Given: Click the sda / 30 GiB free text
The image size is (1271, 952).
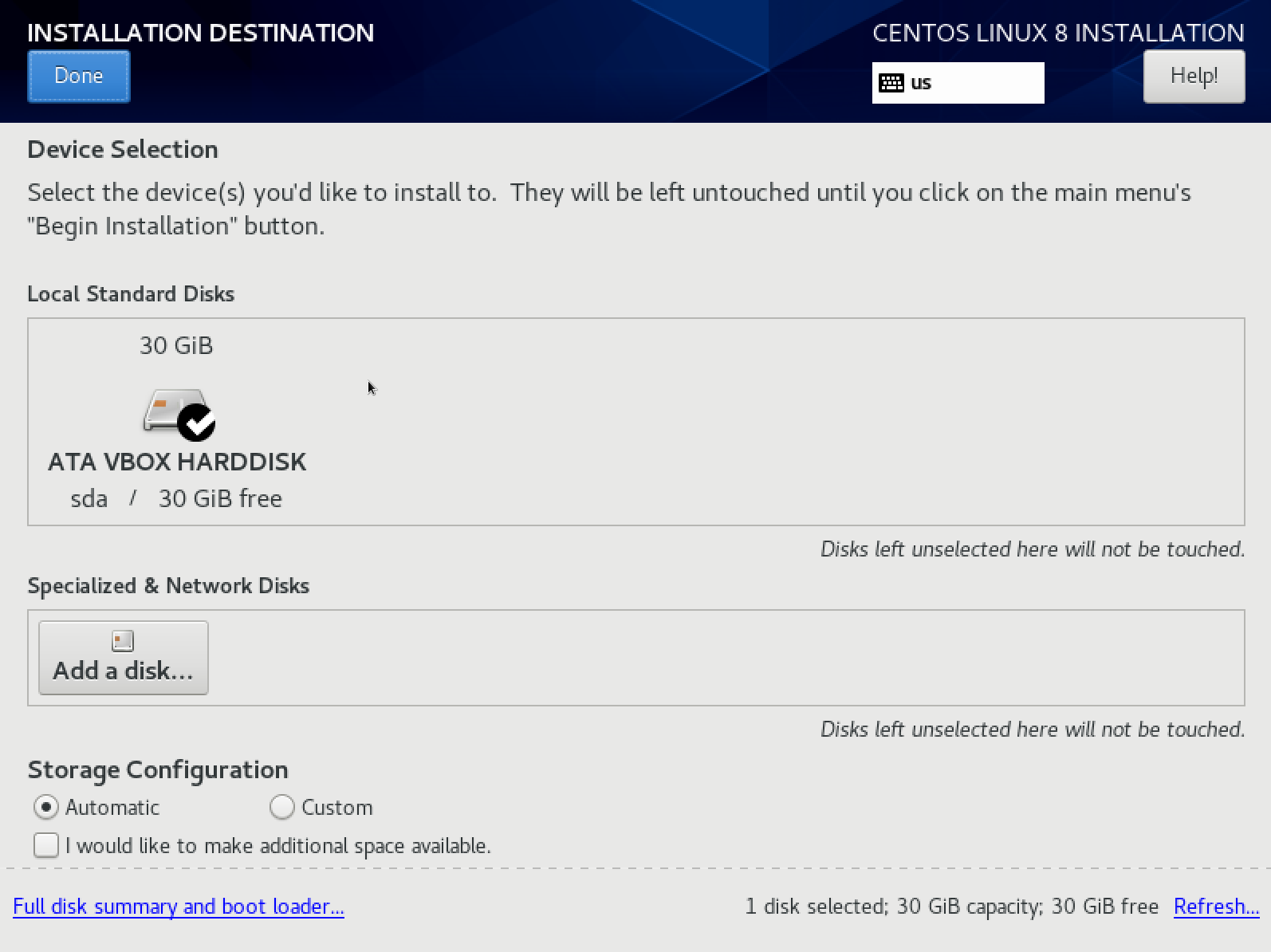Looking at the screenshot, I should click(x=176, y=498).
